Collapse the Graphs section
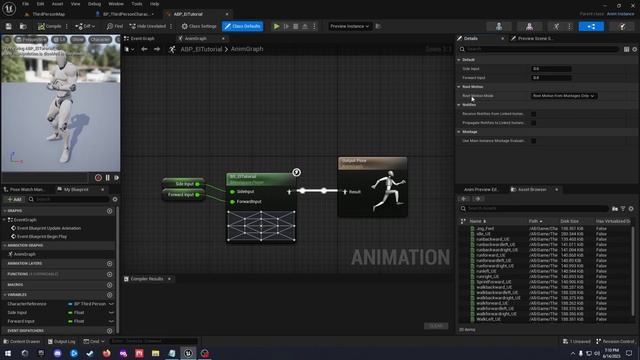640x360 pixels. [x=5, y=211]
